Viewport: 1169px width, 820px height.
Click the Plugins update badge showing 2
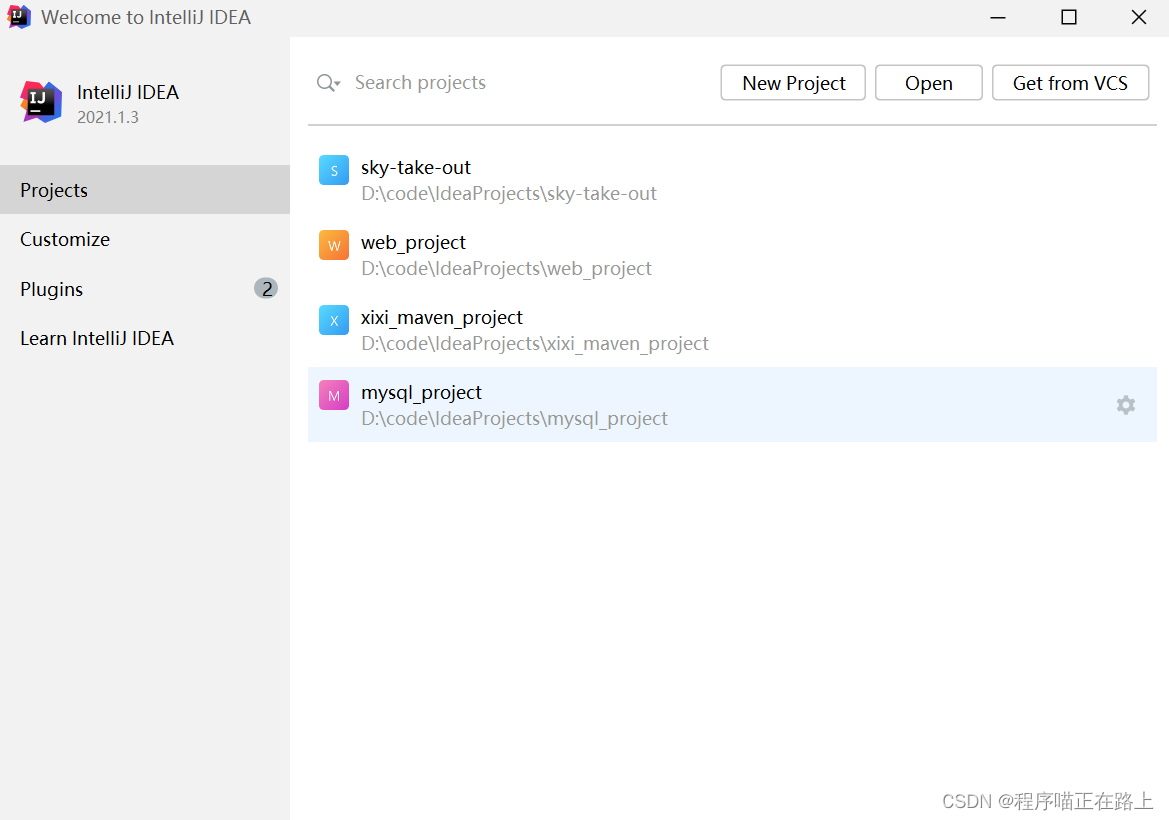tap(266, 288)
